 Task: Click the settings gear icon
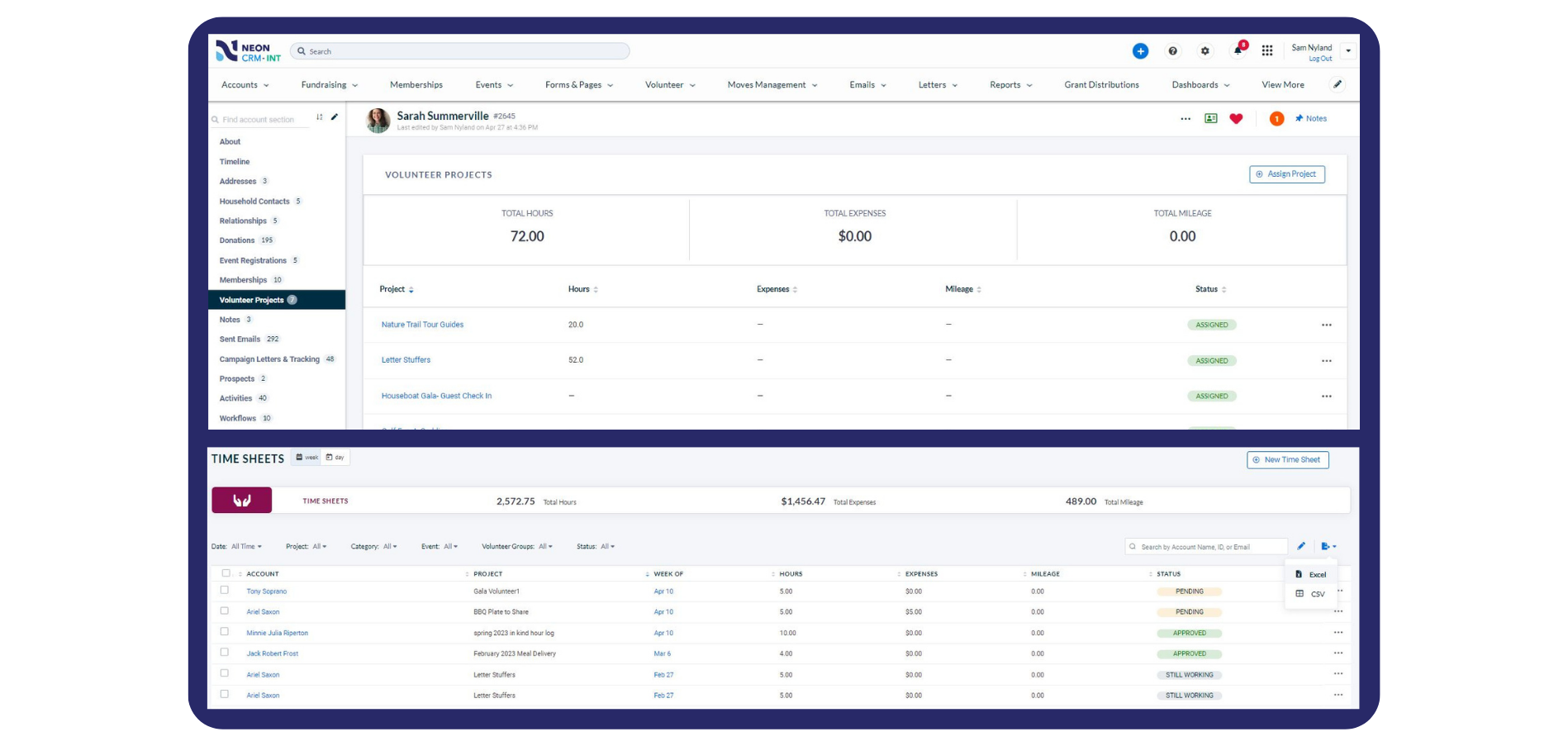[1205, 51]
